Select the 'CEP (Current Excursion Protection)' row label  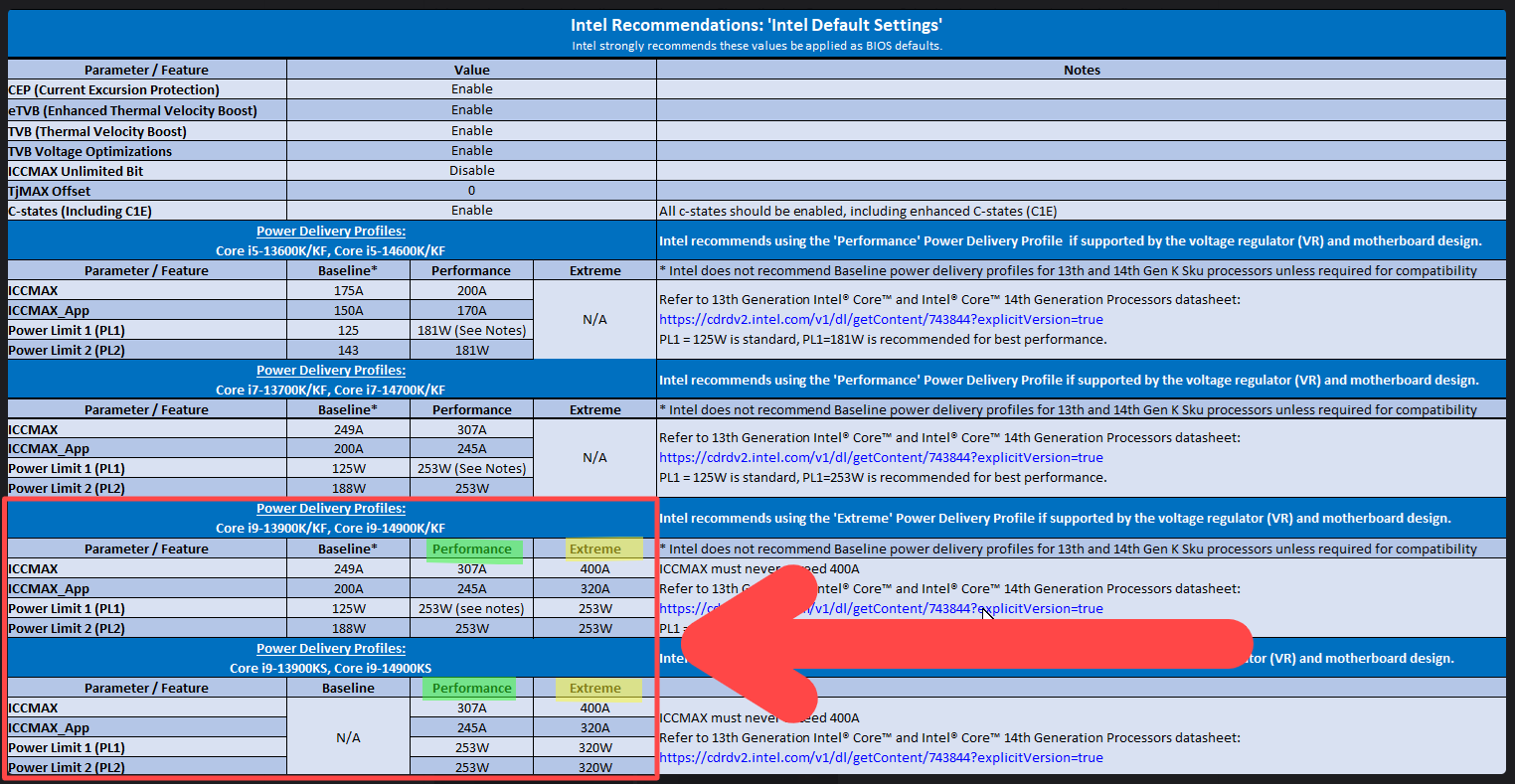click(x=114, y=89)
